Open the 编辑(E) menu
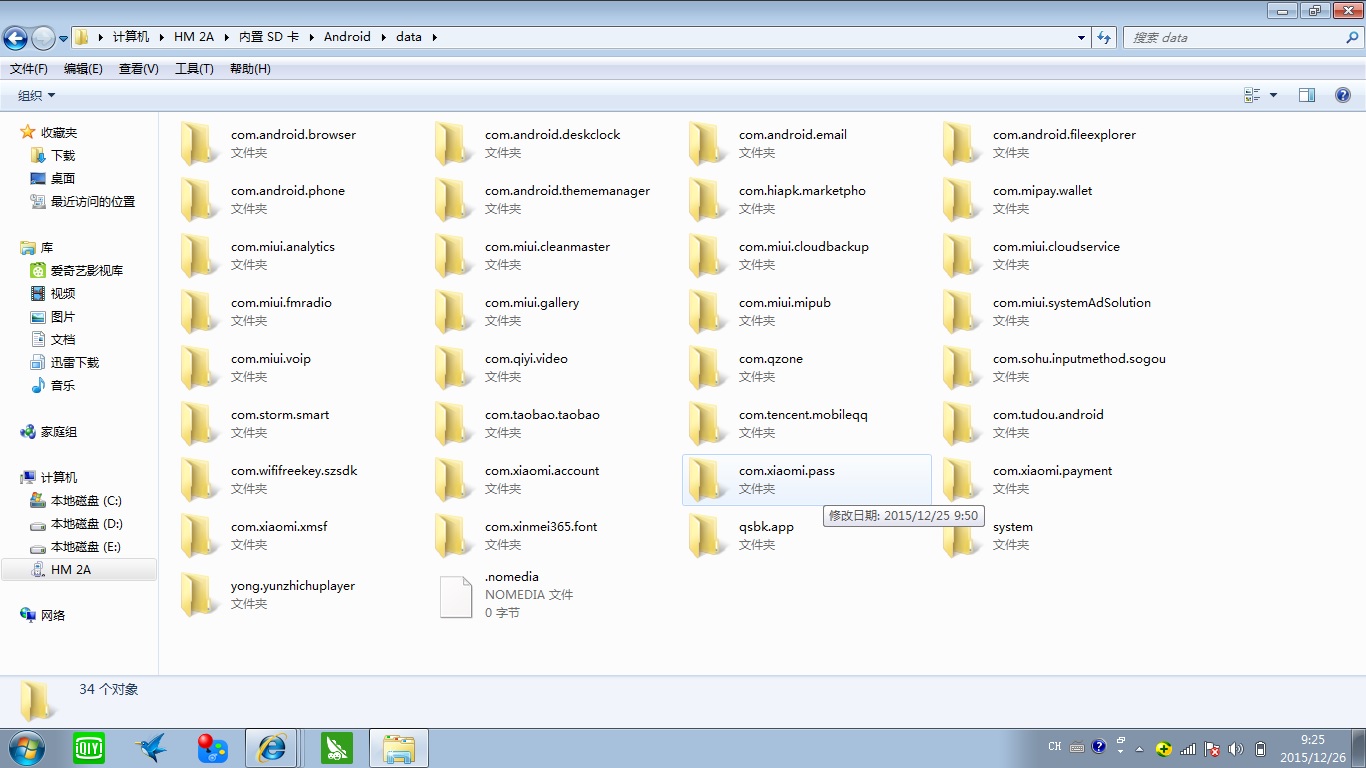1366x768 pixels. click(83, 69)
